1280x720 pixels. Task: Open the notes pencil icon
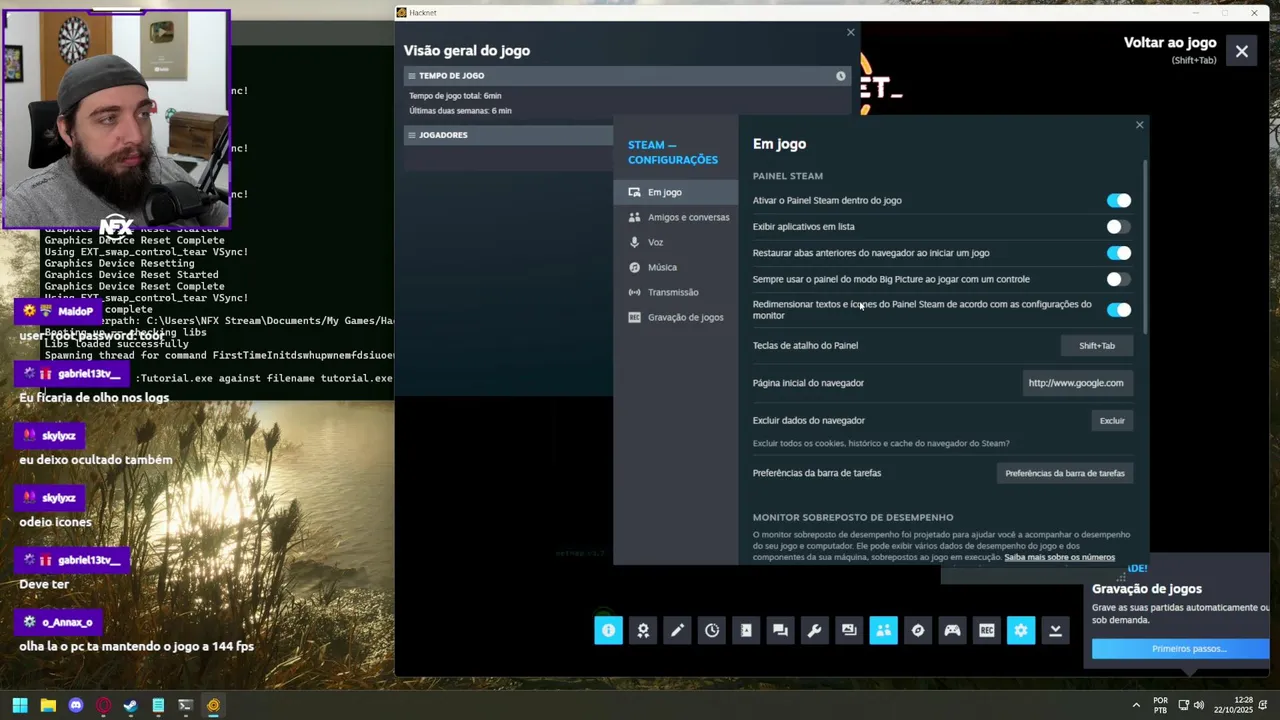[x=677, y=630]
